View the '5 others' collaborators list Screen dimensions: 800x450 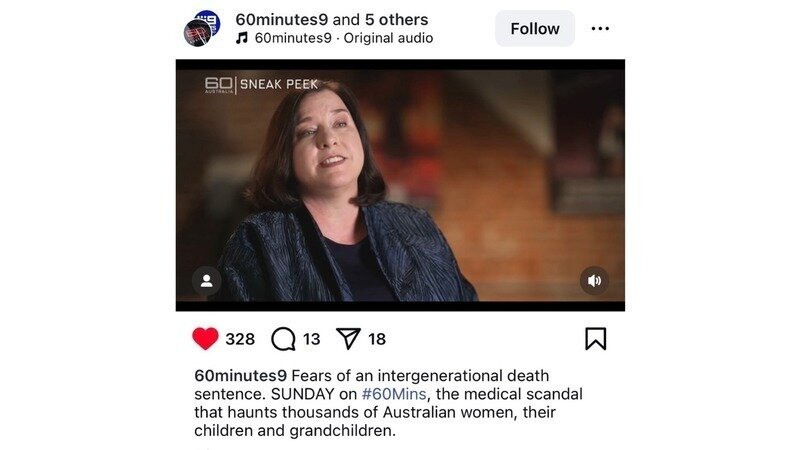(396, 19)
